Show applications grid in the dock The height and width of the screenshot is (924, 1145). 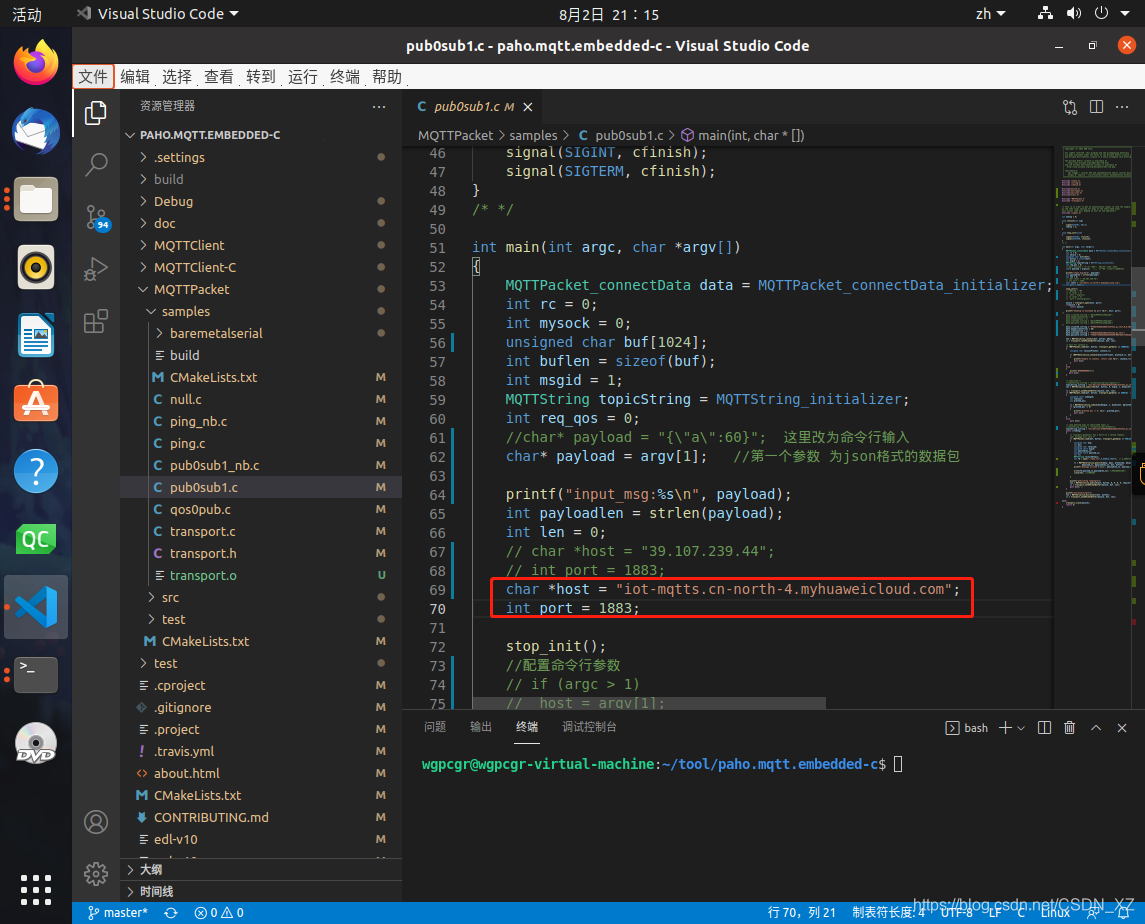coord(36,890)
